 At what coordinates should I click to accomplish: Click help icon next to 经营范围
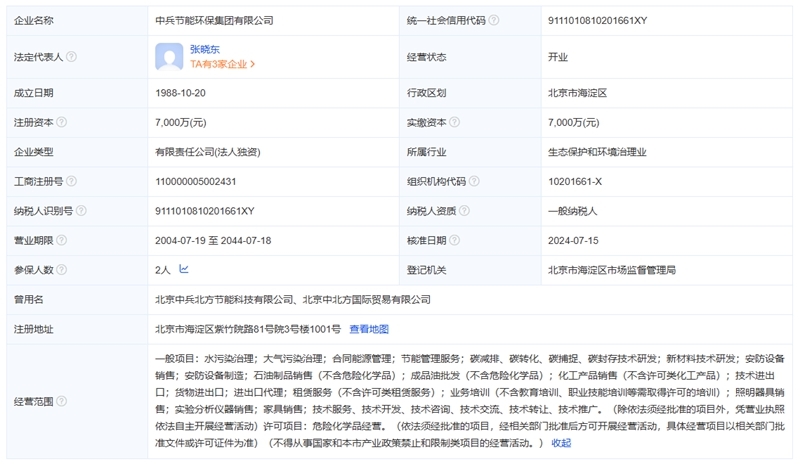click(x=61, y=400)
